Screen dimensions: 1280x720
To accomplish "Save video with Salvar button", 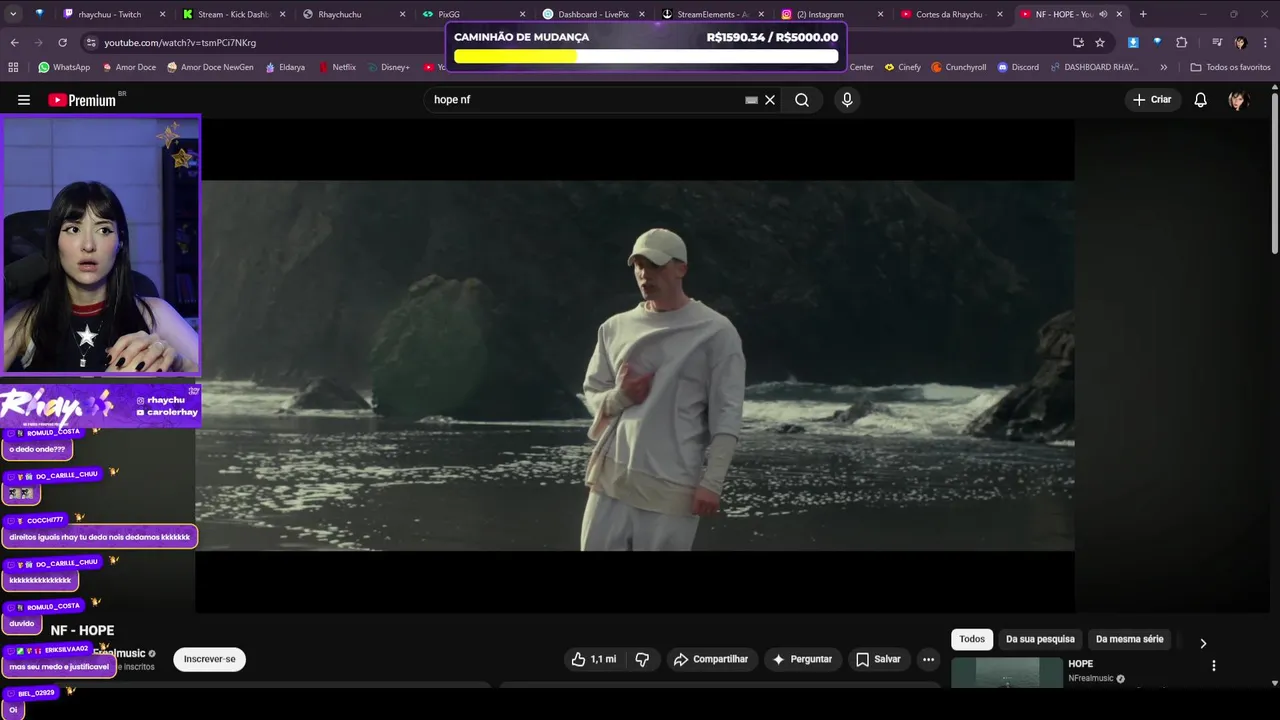I will [878, 659].
